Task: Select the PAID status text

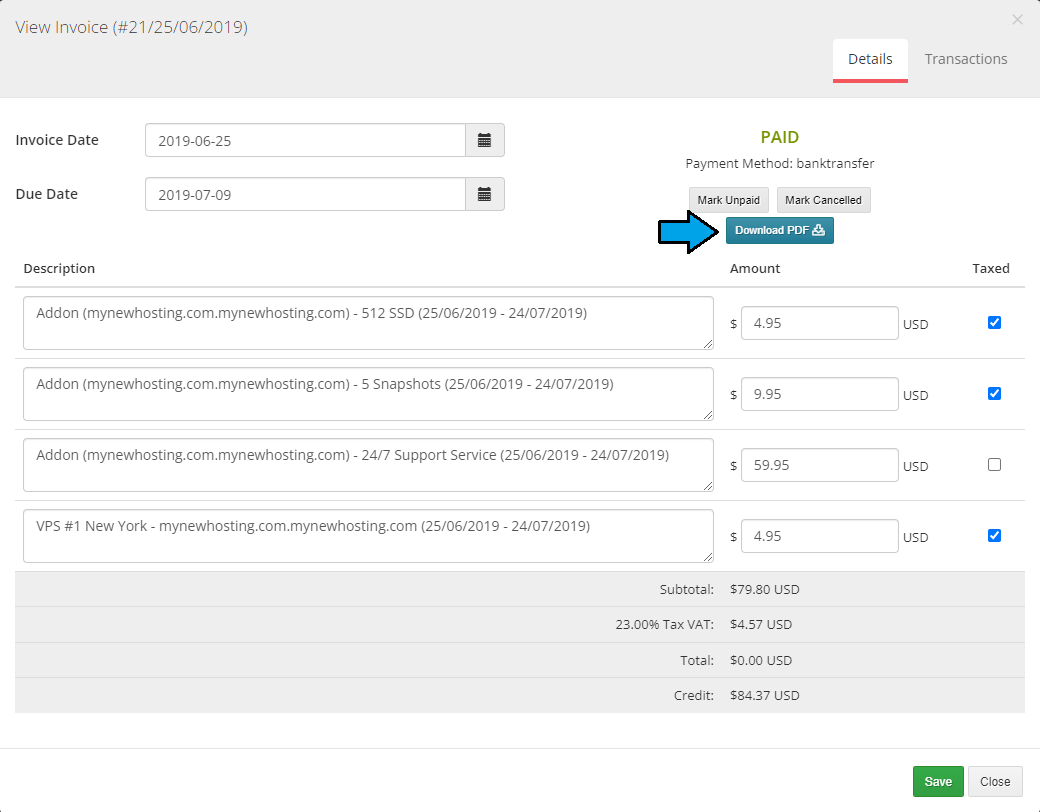Action: point(779,137)
